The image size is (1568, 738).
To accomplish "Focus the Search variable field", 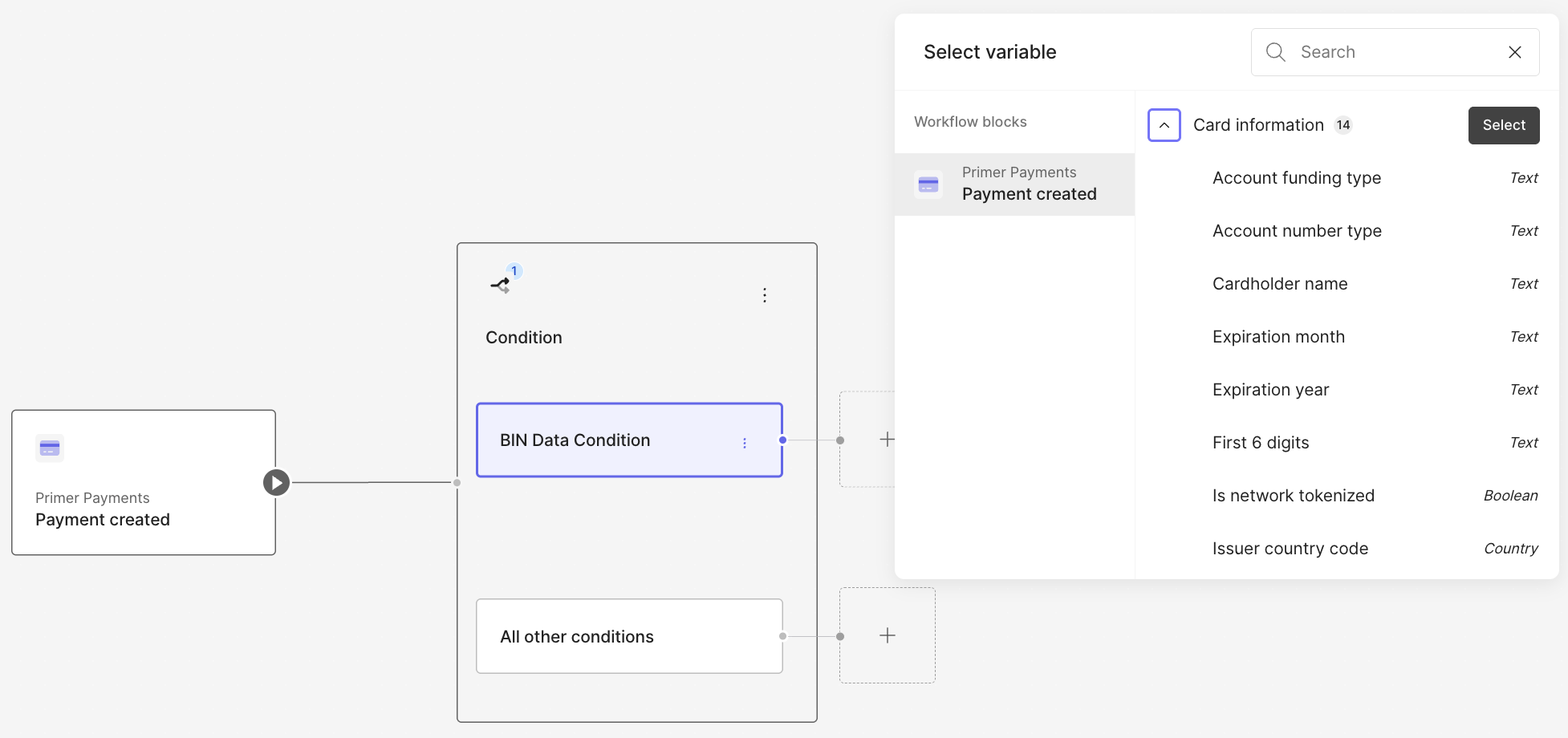I will point(1395,52).
